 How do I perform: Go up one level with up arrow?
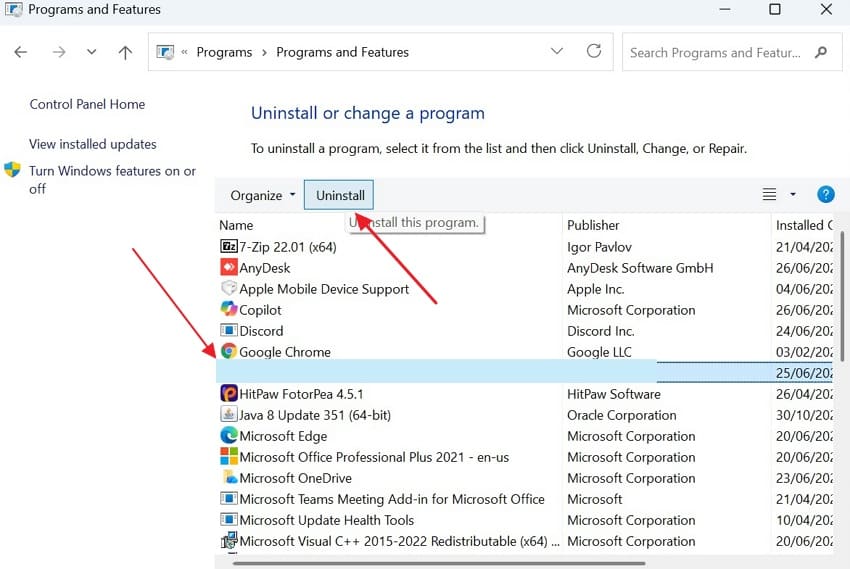coord(125,52)
